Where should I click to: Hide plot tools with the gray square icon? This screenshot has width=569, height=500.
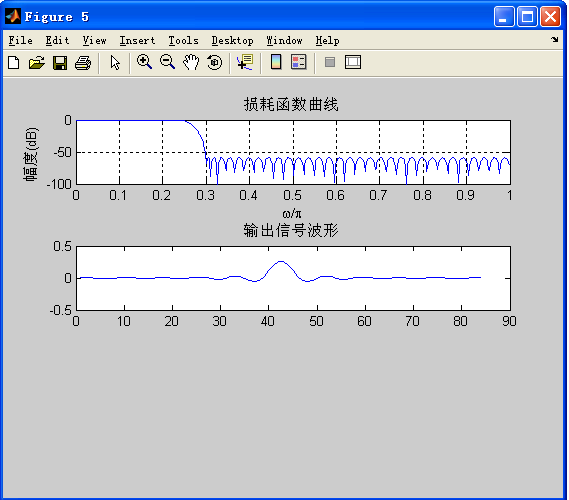click(x=330, y=62)
